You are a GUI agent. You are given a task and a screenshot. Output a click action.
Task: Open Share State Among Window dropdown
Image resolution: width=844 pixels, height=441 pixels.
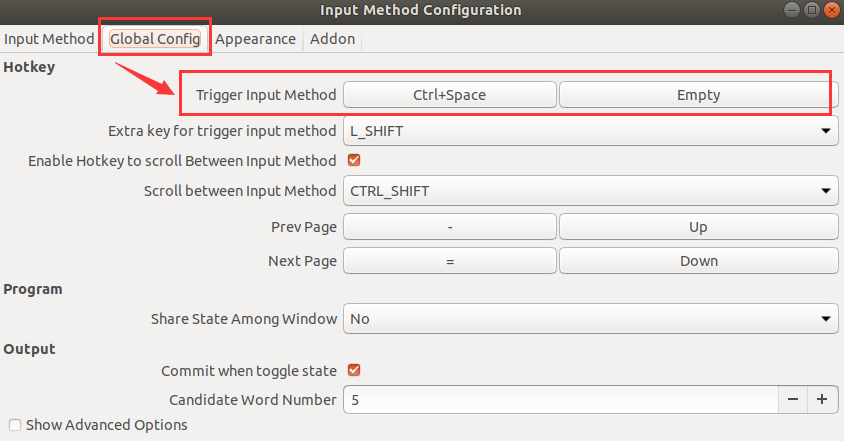click(x=590, y=319)
